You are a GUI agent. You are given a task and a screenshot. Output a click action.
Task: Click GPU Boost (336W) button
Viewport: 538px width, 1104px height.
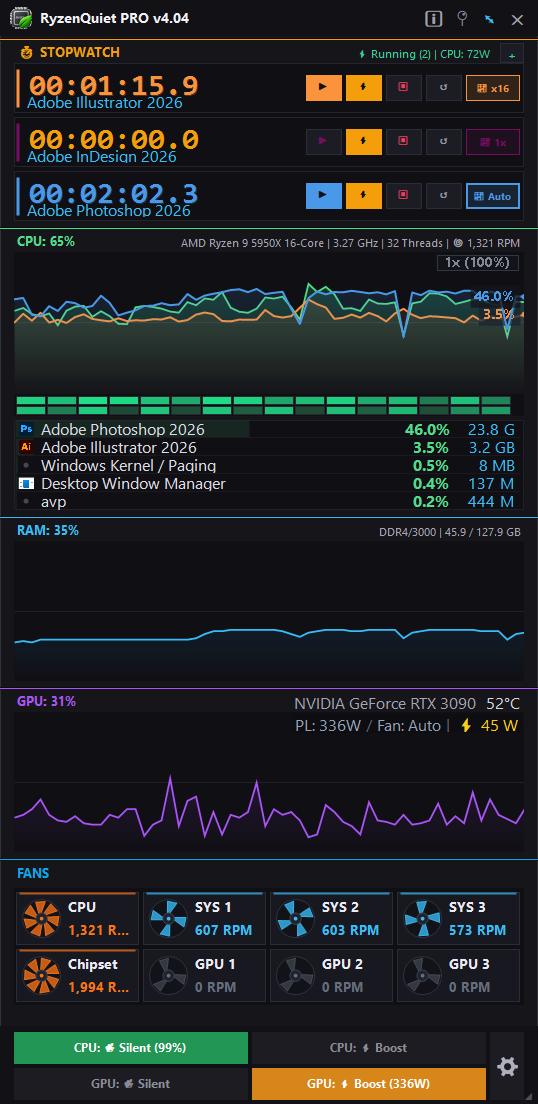click(x=369, y=1084)
